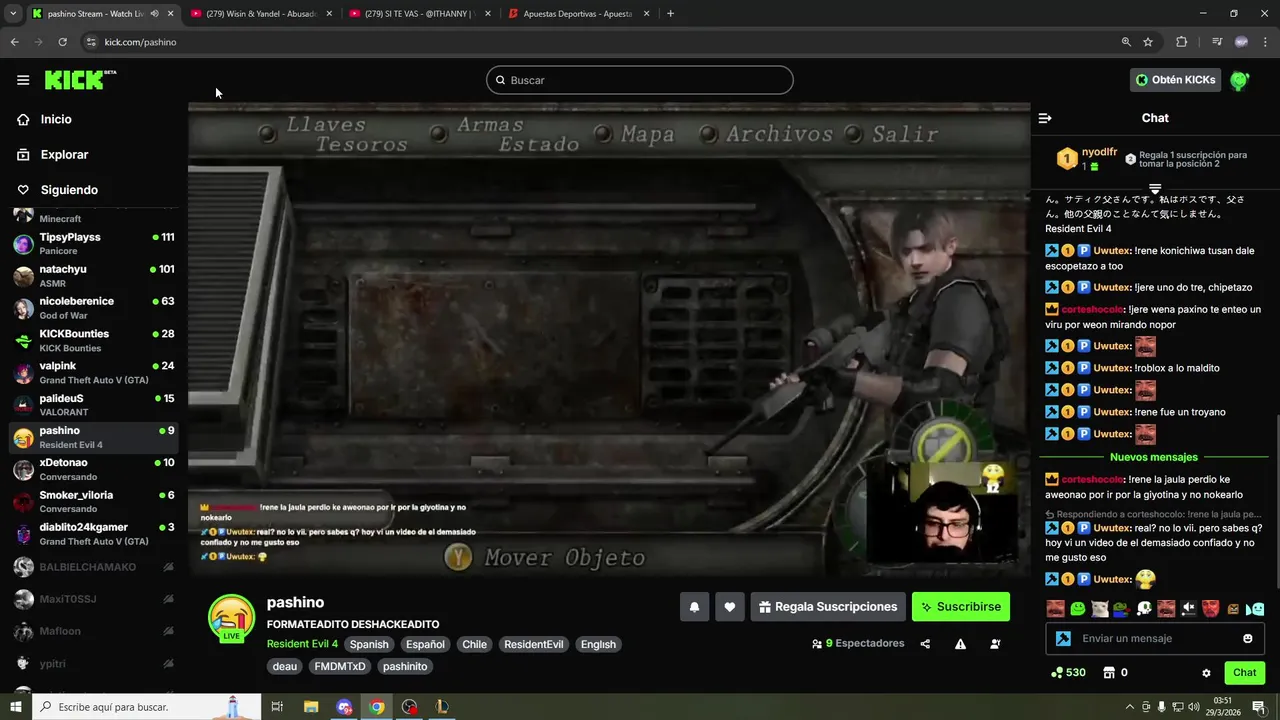This screenshot has height=720, width=1280.
Task: Click the heart follow icon
Action: tap(730, 607)
